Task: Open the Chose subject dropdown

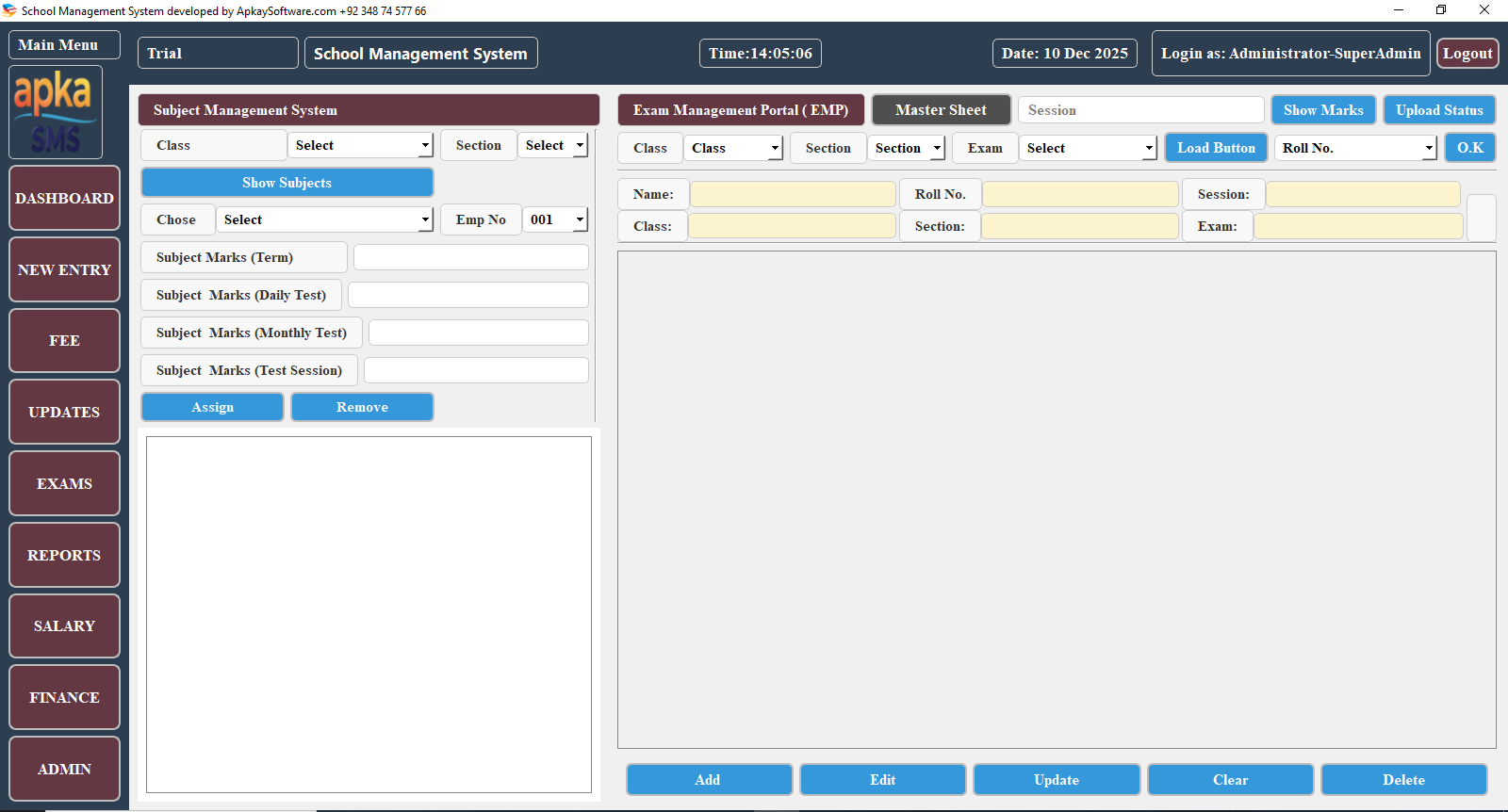Action: [324, 219]
